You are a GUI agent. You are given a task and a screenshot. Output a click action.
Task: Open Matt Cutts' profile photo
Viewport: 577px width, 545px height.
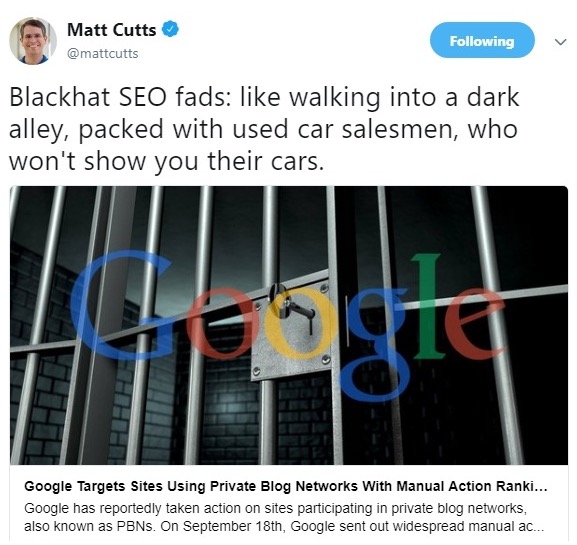click(x=33, y=41)
